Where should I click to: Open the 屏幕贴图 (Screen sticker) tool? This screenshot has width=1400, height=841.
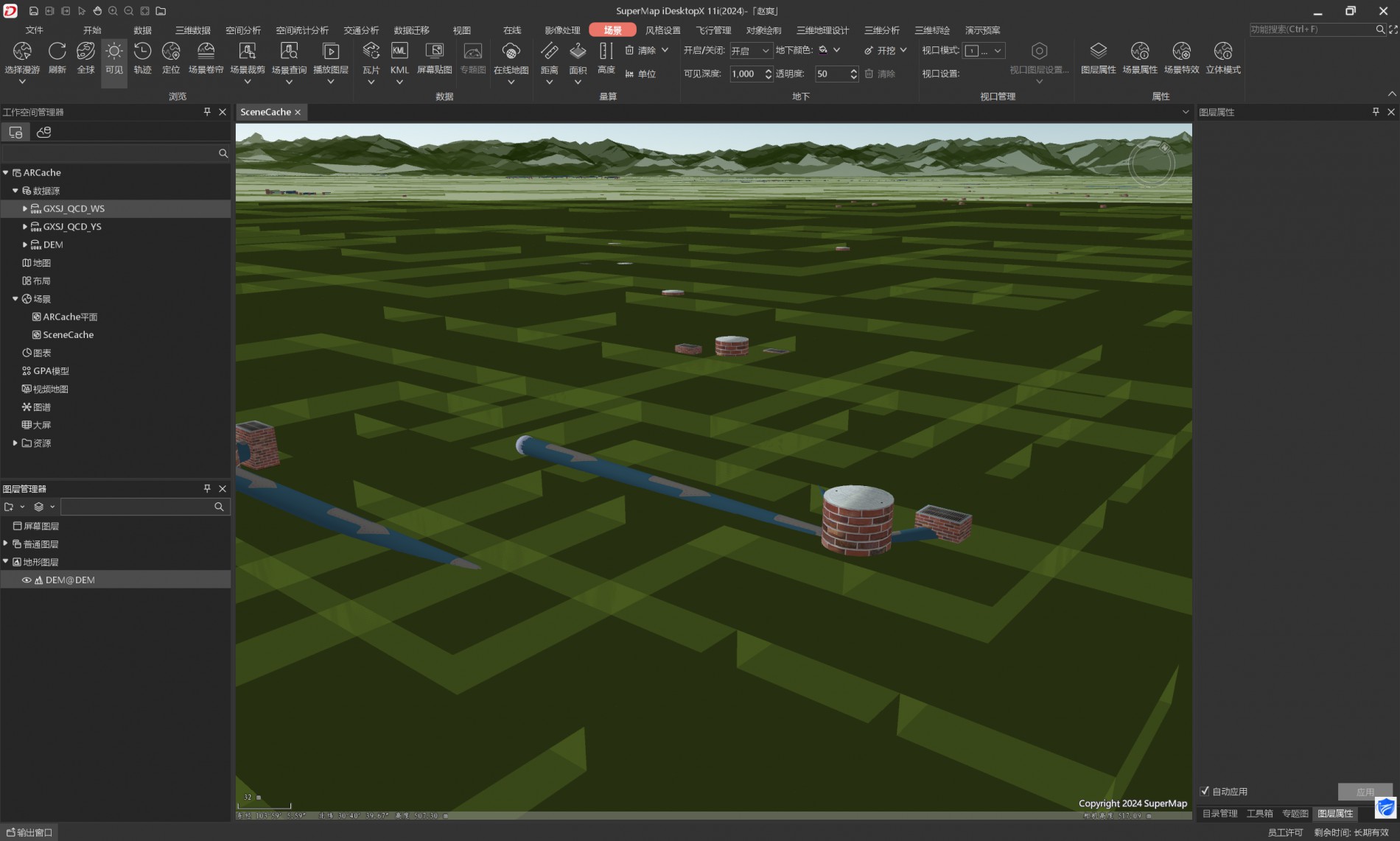click(434, 57)
